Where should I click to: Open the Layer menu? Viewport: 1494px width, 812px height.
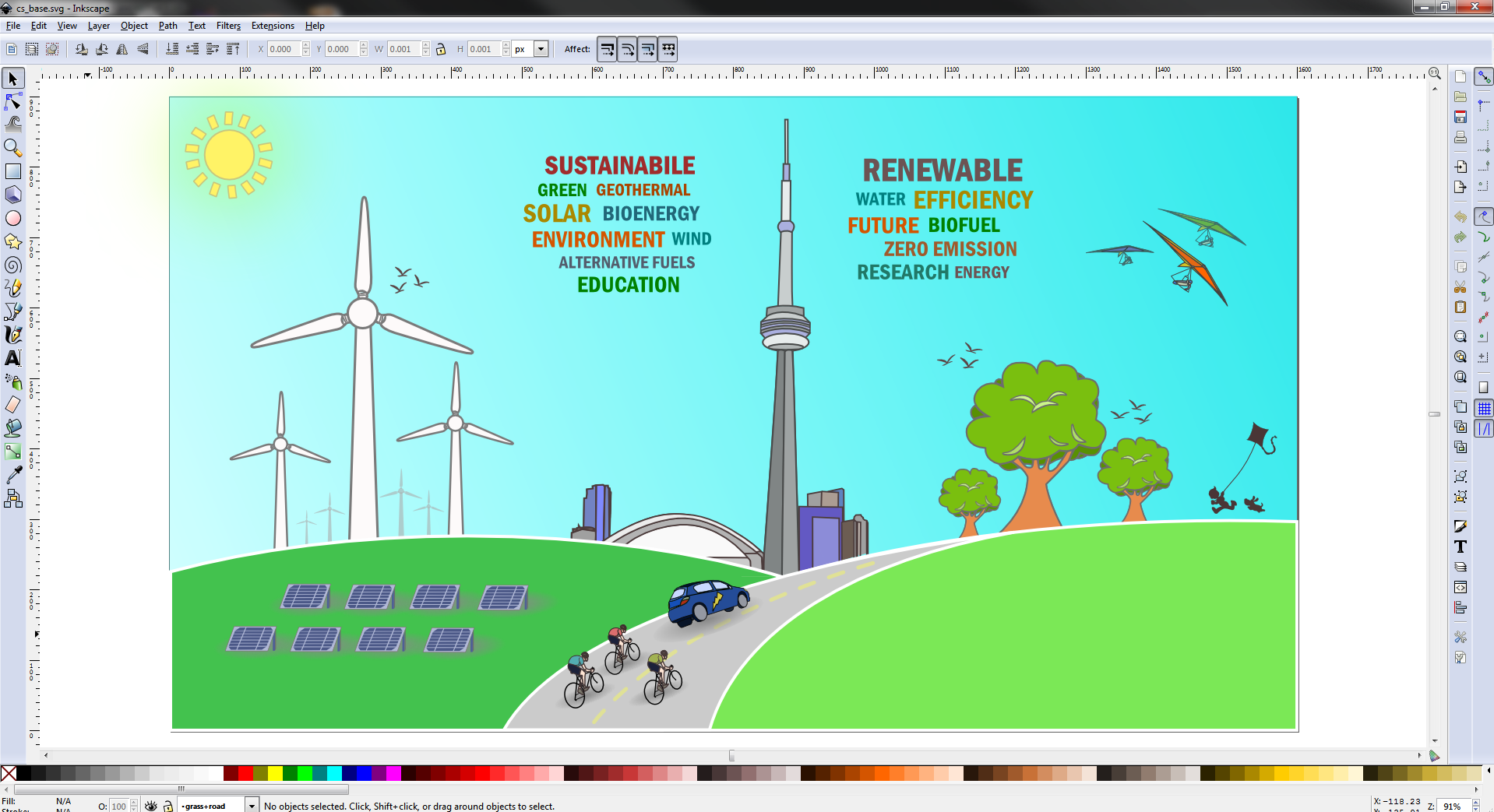pos(98,26)
